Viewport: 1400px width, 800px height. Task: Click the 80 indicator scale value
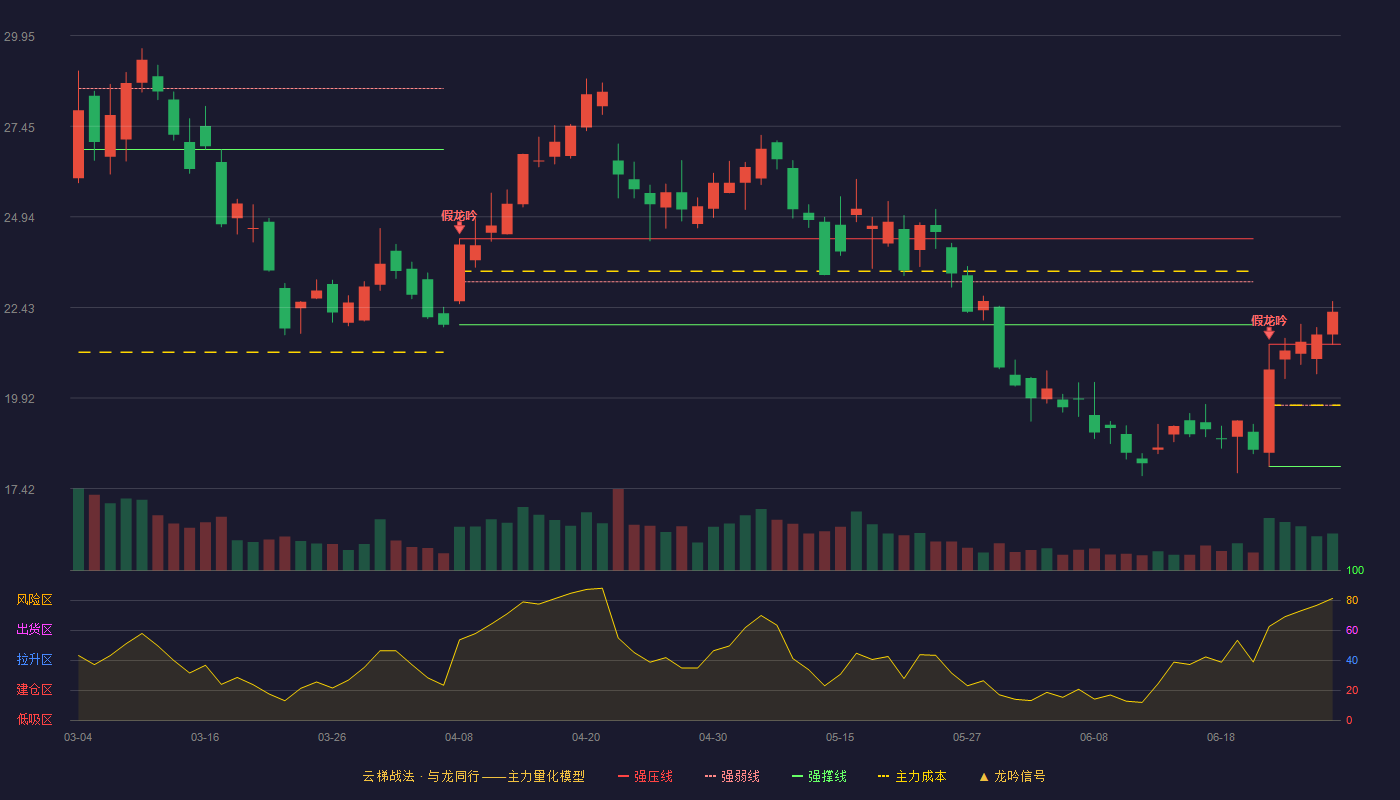tap(1352, 600)
